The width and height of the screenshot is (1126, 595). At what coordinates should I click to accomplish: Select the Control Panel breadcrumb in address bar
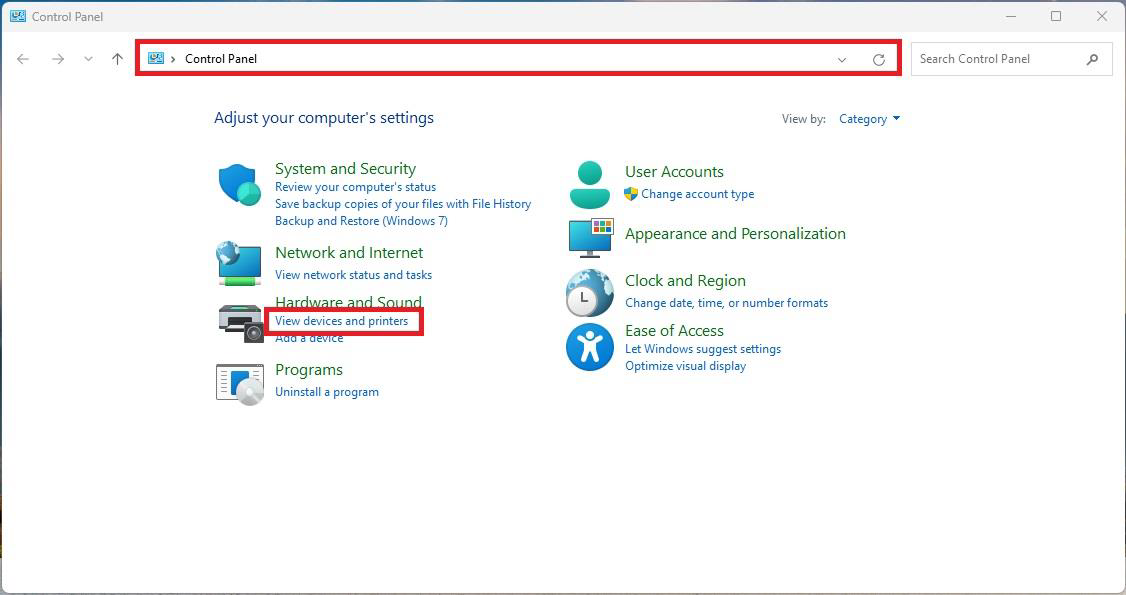(x=220, y=59)
